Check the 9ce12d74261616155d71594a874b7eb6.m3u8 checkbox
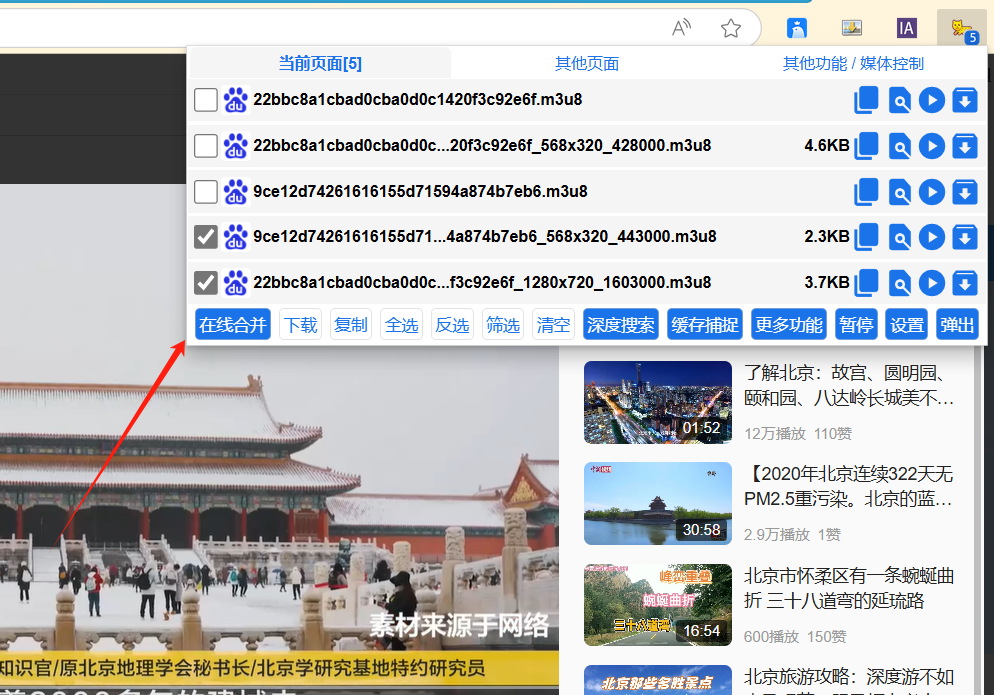994x695 pixels. coord(205,192)
